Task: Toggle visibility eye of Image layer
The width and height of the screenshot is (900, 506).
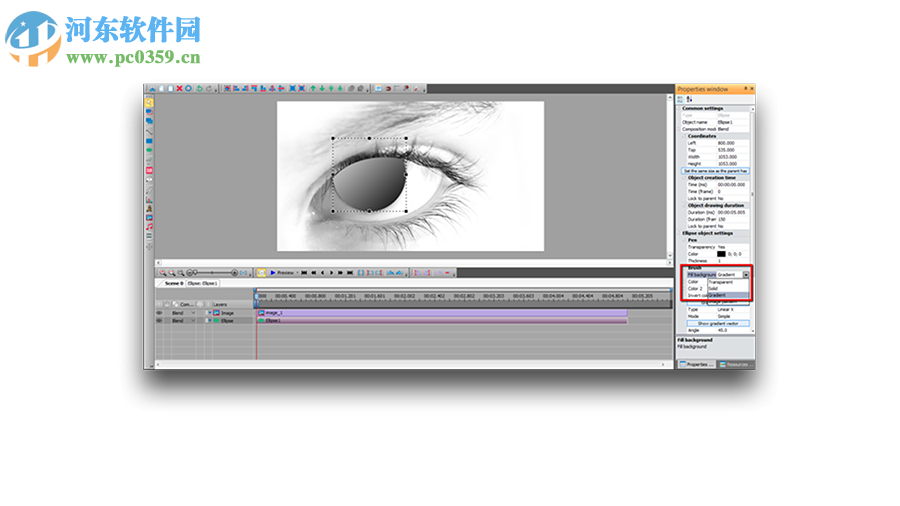Action: point(159,313)
